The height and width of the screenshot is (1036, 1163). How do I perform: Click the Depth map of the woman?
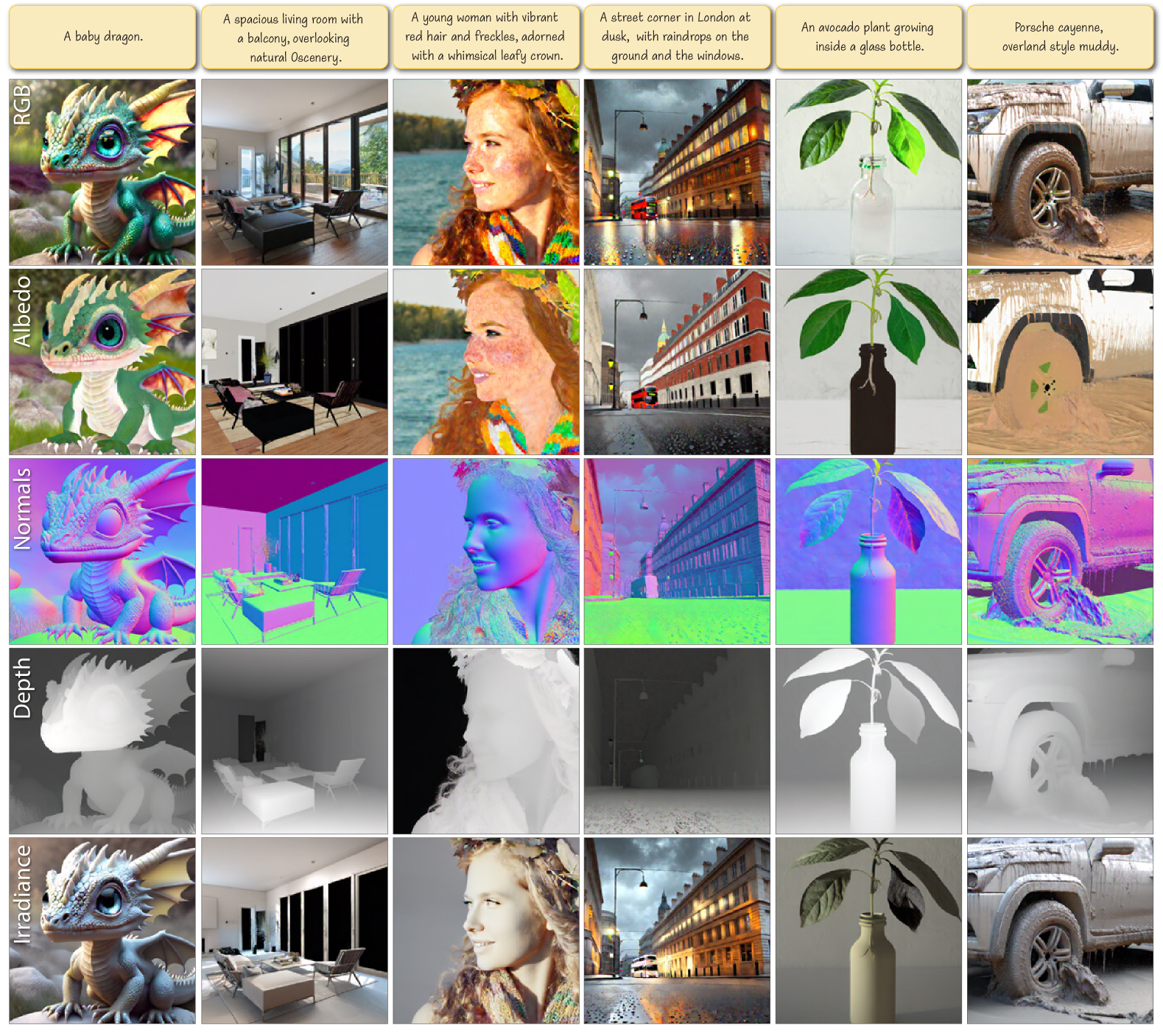486,741
